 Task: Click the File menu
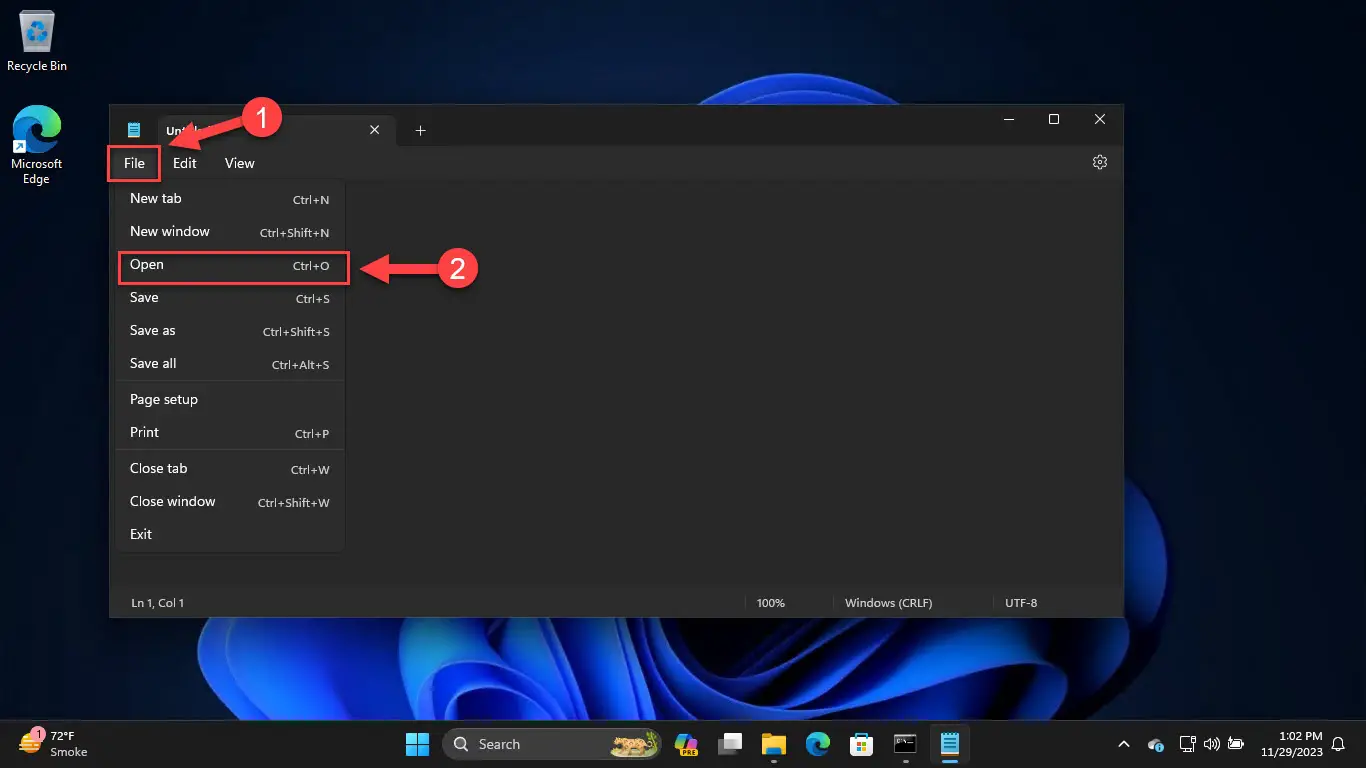pos(134,163)
